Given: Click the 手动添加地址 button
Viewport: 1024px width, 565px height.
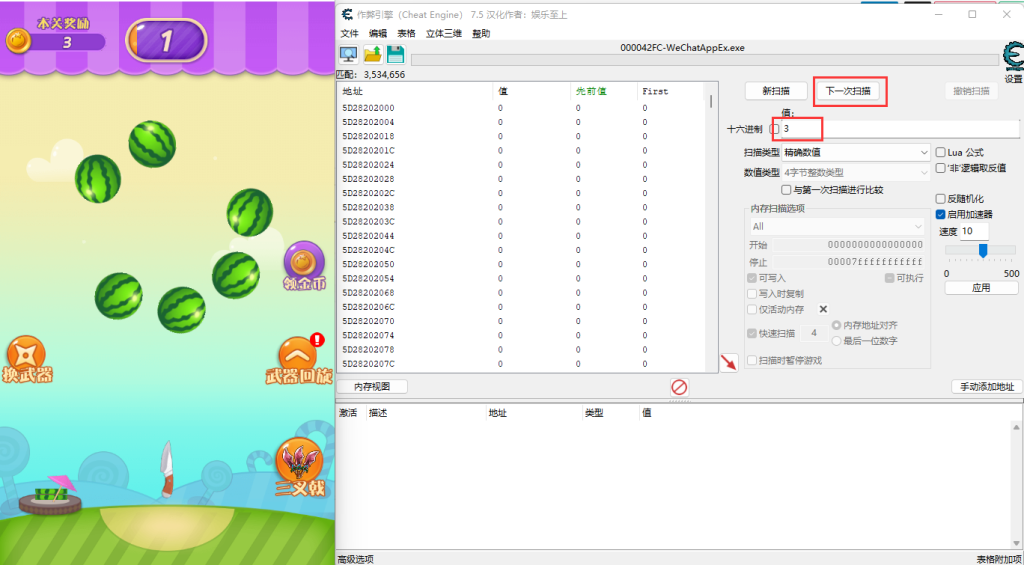Looking at the screenshot, I should 987,387.
